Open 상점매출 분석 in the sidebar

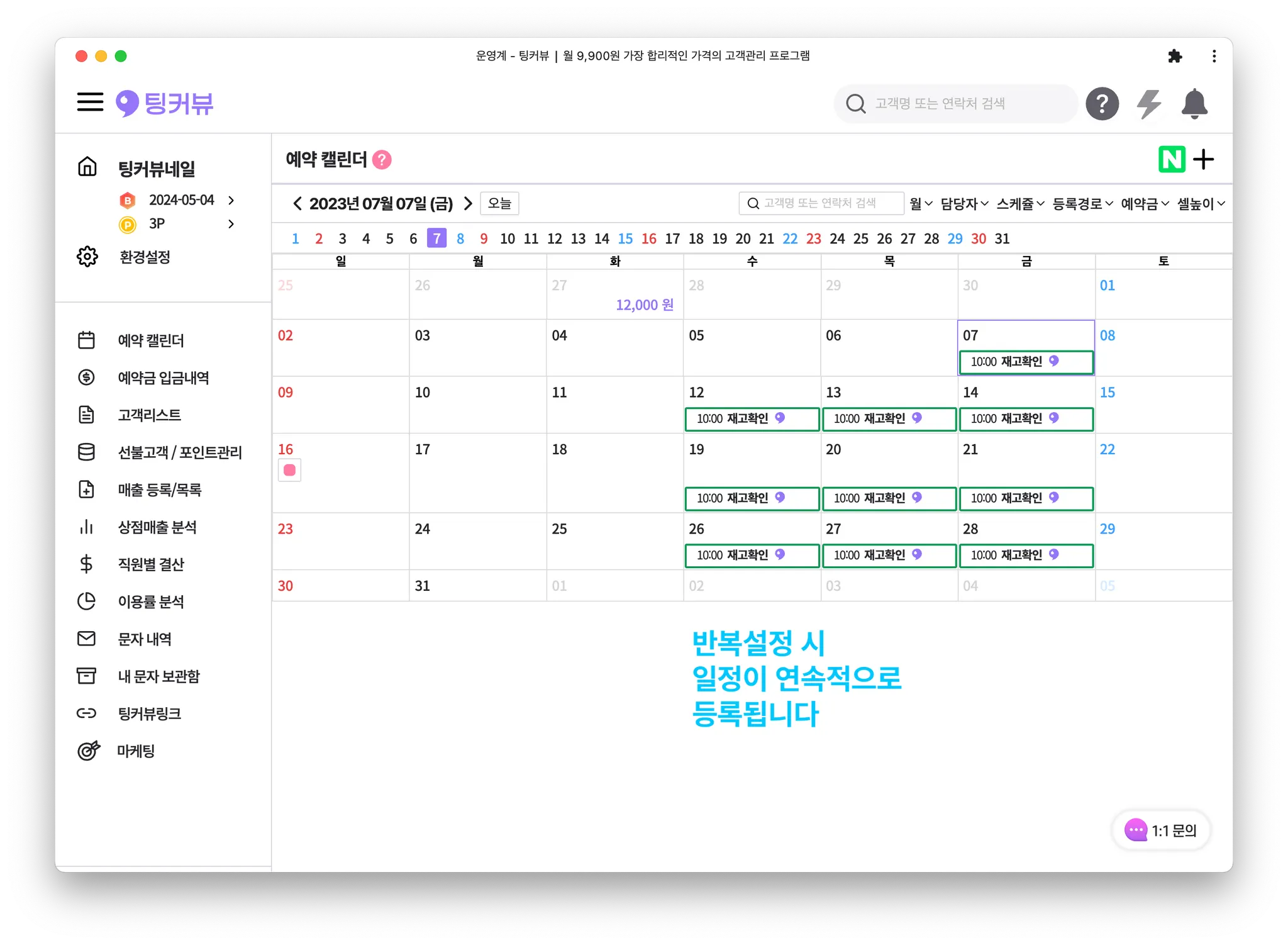157,527
